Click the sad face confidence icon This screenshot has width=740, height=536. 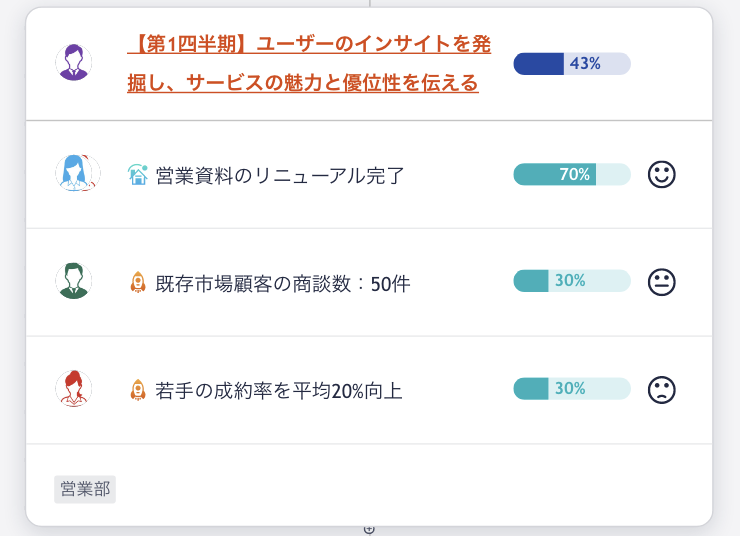[662, 390]
